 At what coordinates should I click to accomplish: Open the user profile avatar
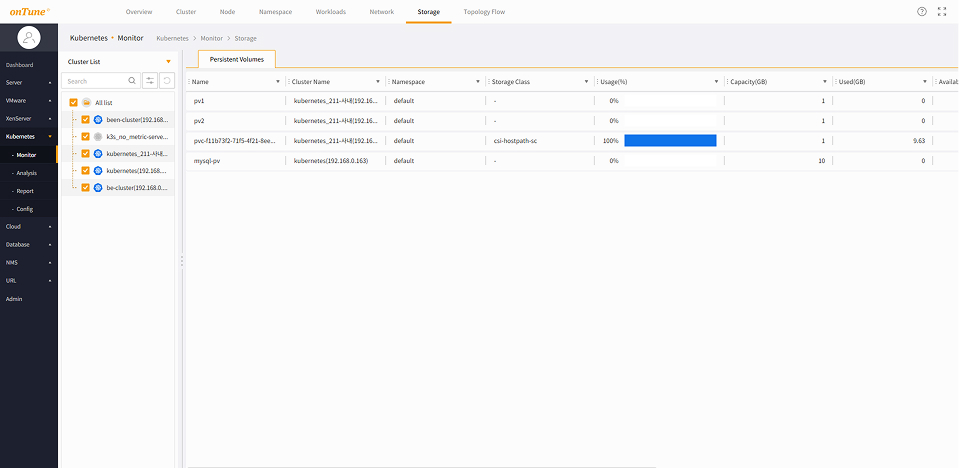point(29,38)
